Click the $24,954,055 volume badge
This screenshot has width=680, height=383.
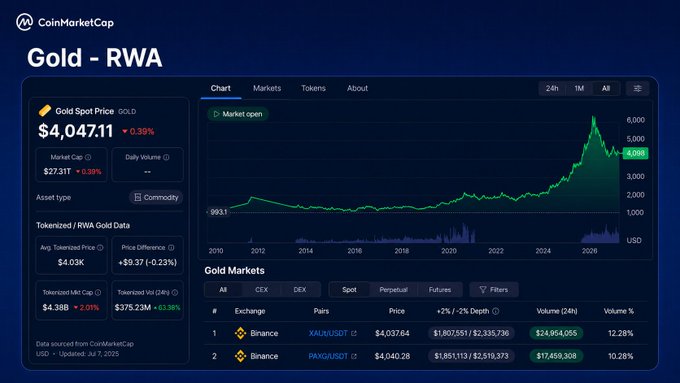tap(556, 333)
